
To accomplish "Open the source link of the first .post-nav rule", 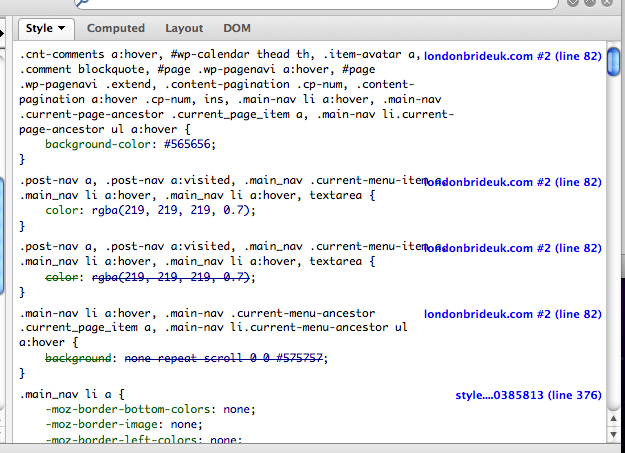I will [x=513, y=182].
